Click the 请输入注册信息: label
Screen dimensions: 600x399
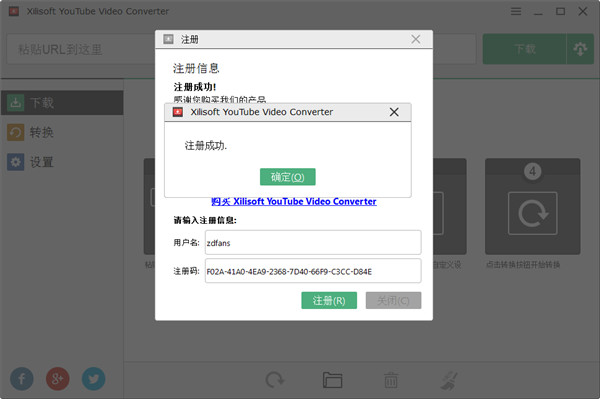[205, 220]
